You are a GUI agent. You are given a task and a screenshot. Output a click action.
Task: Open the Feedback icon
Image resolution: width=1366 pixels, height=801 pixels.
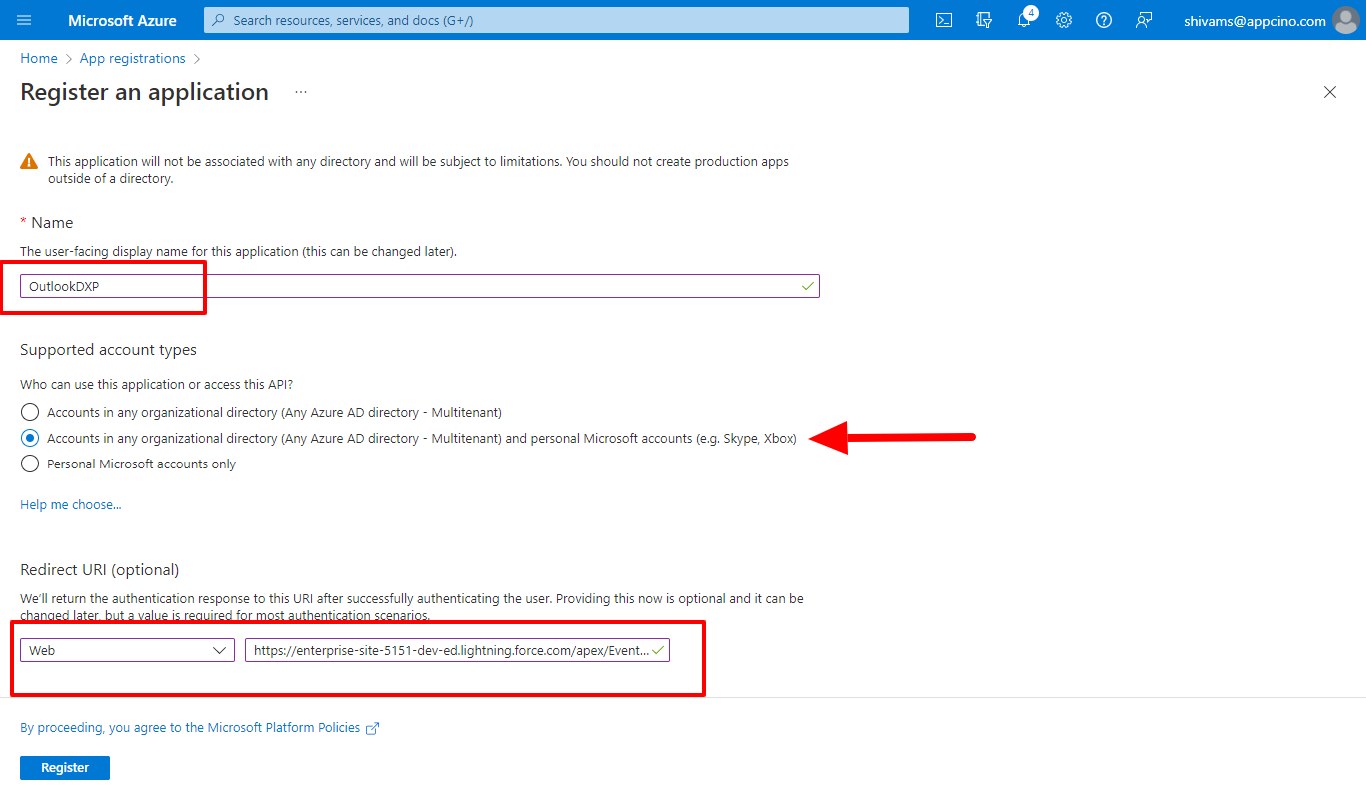click(1144, 20)
